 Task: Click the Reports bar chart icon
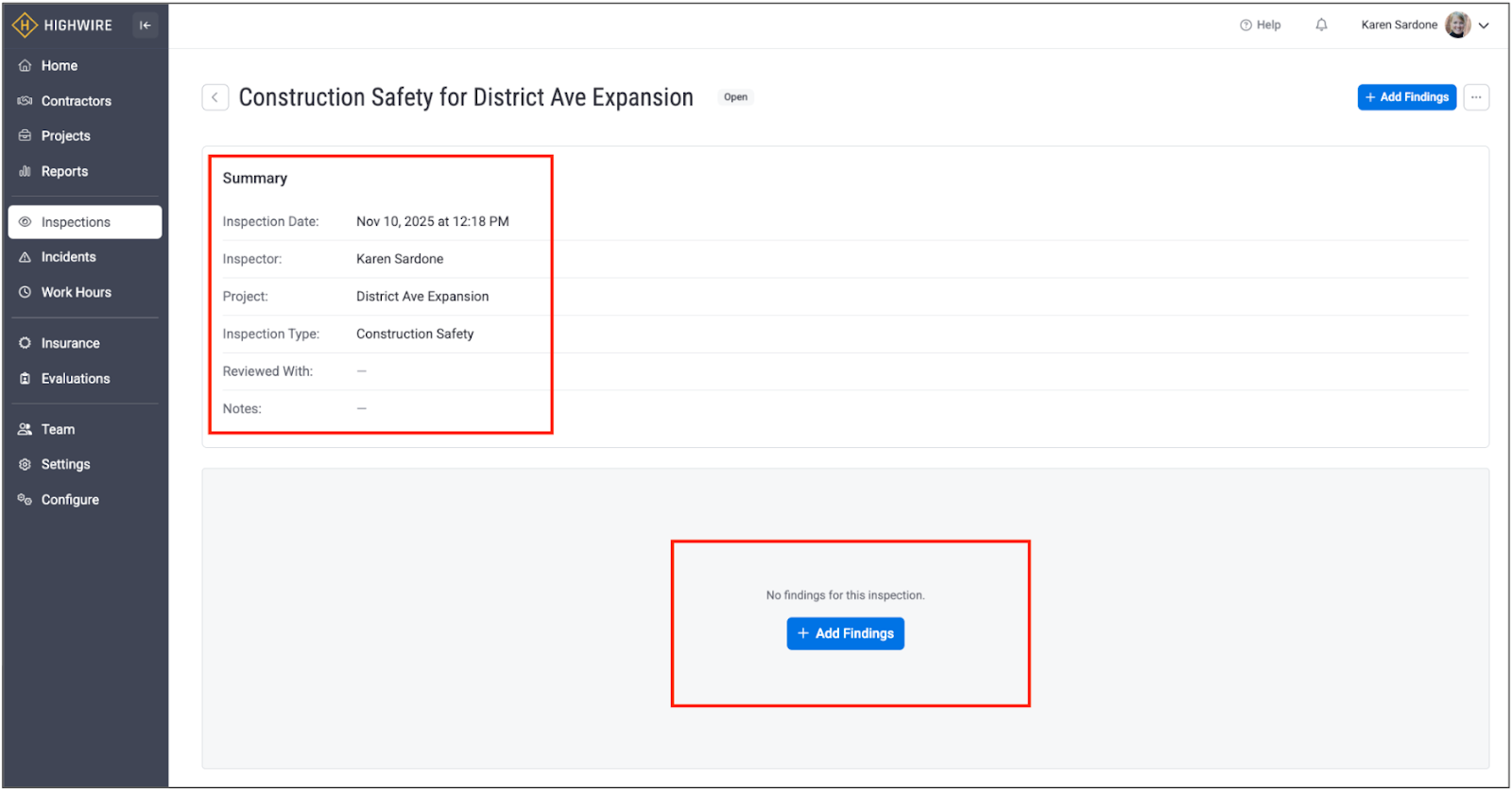(x=26, y=171)
